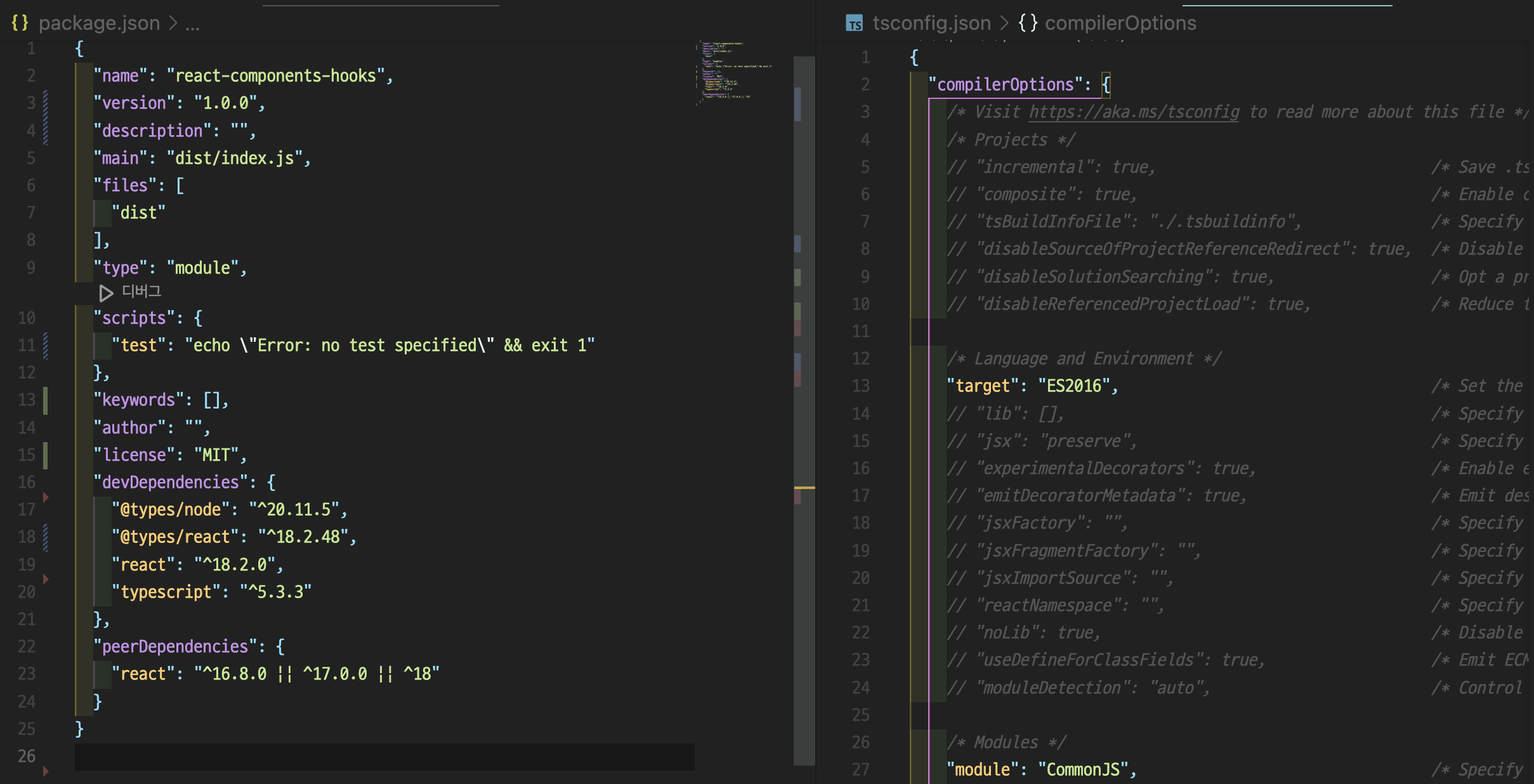Open the tsconfig.json breadcrumb dropdown

pyautogui.click(x=931, y=23)
